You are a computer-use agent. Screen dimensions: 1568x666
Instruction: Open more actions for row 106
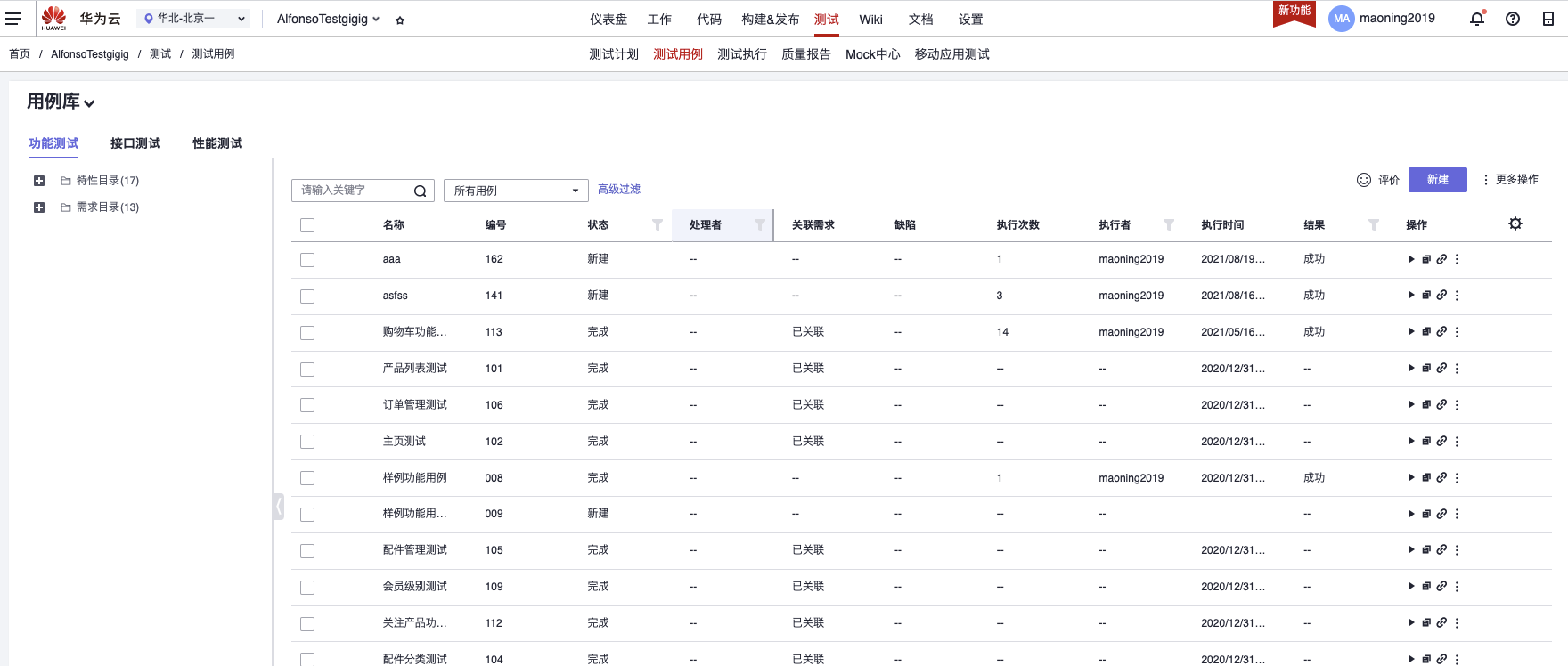1457,404
